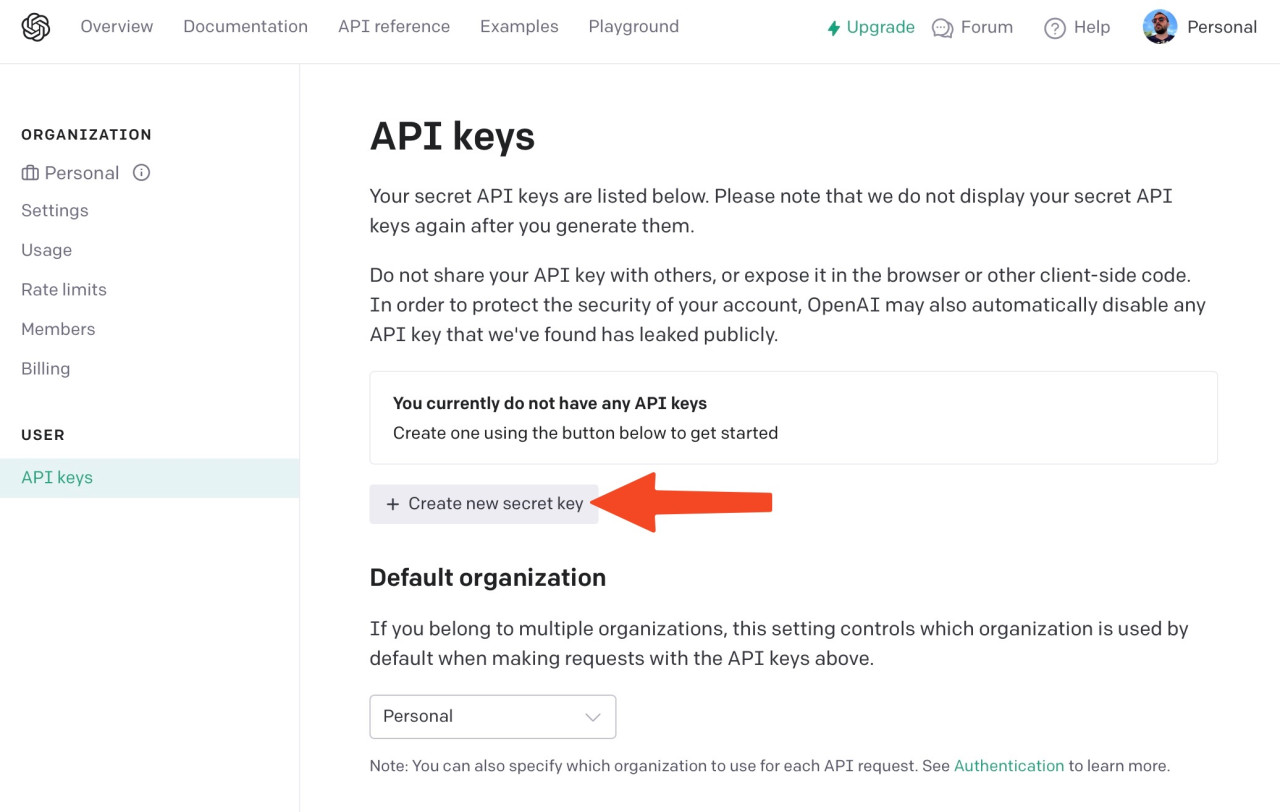Click the chevron arrow in organization selector
This screenshot has height=812, width=1280.
pos(592,717)
